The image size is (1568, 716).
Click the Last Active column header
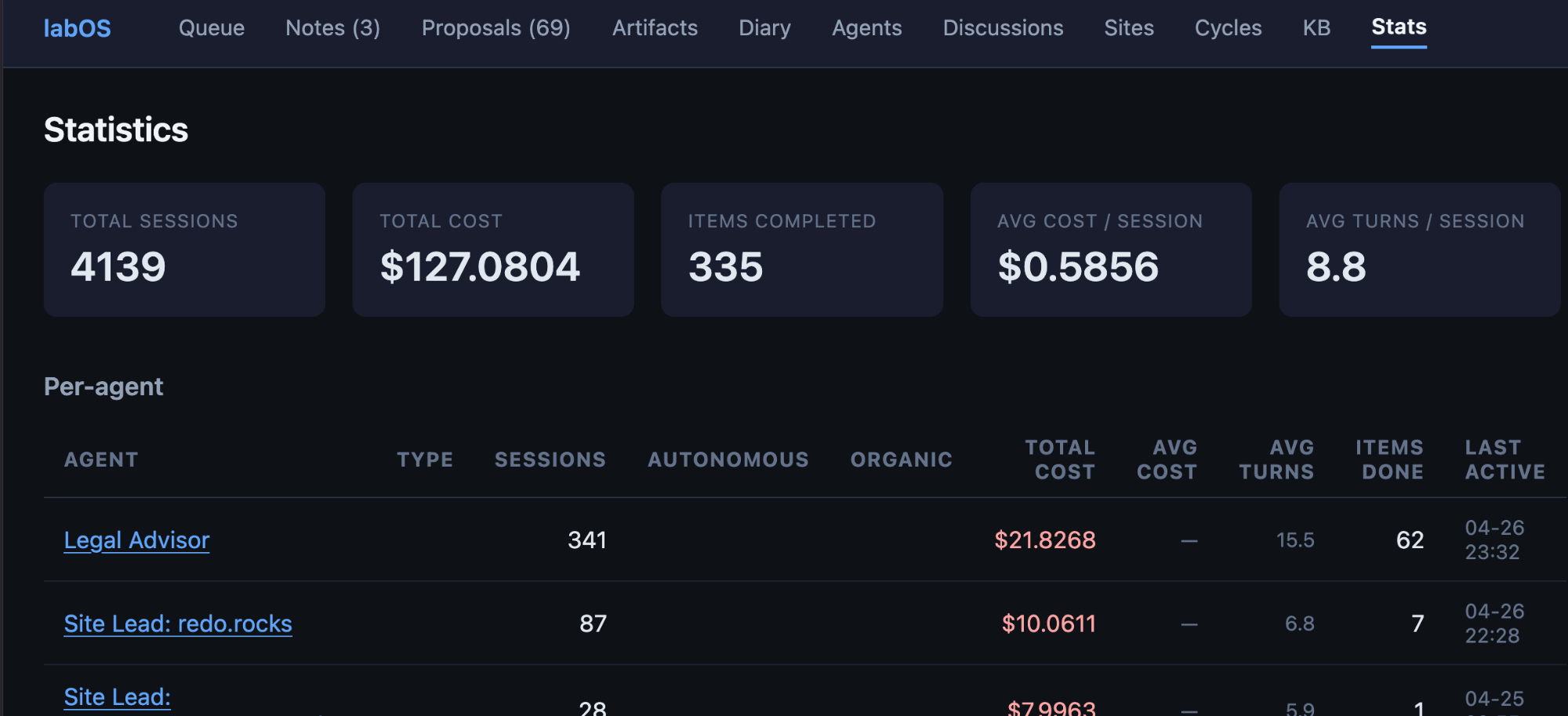pyautogui.click(x=1504, y=460)
